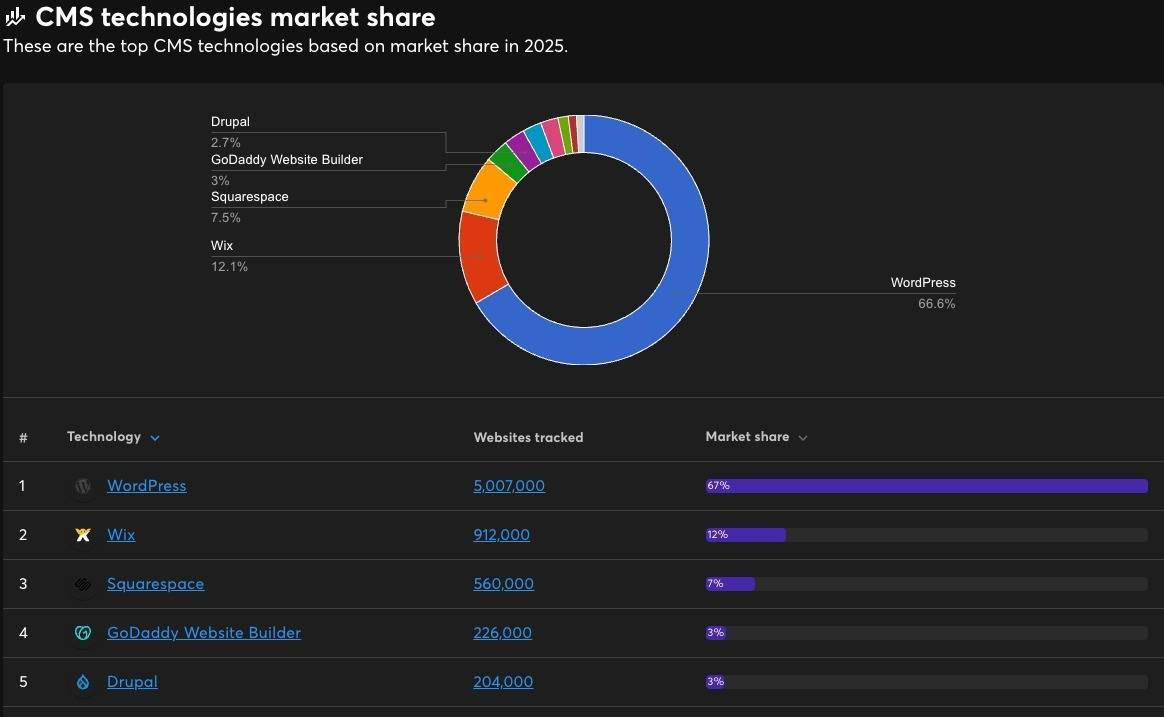The height and width of the screenshot is (717, 1164).
Task: Click Wix 912,000 websites tracked link
Action: (x=501, y=535)
